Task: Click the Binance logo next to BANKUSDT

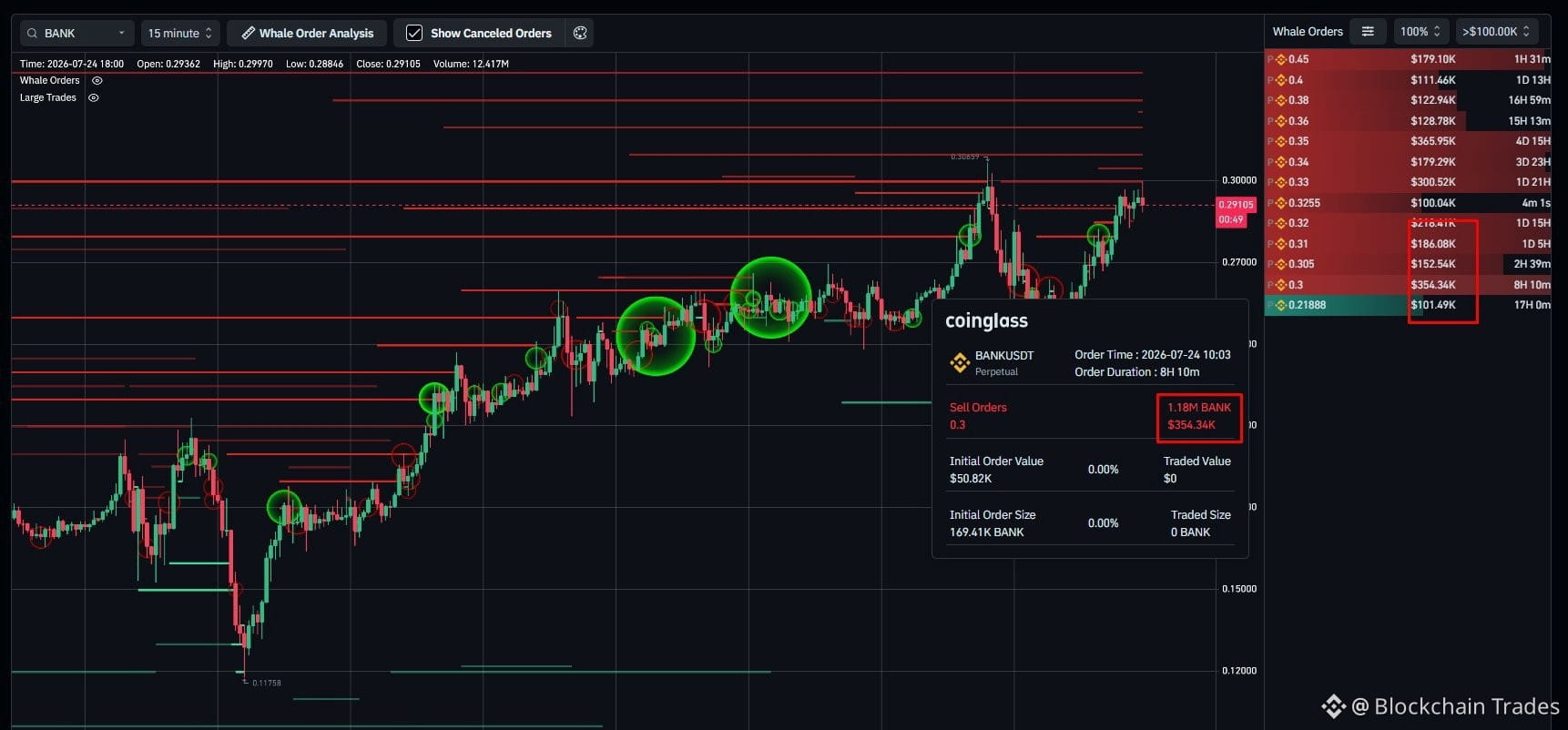Action: pyautogui.click(x=959, y=363)
